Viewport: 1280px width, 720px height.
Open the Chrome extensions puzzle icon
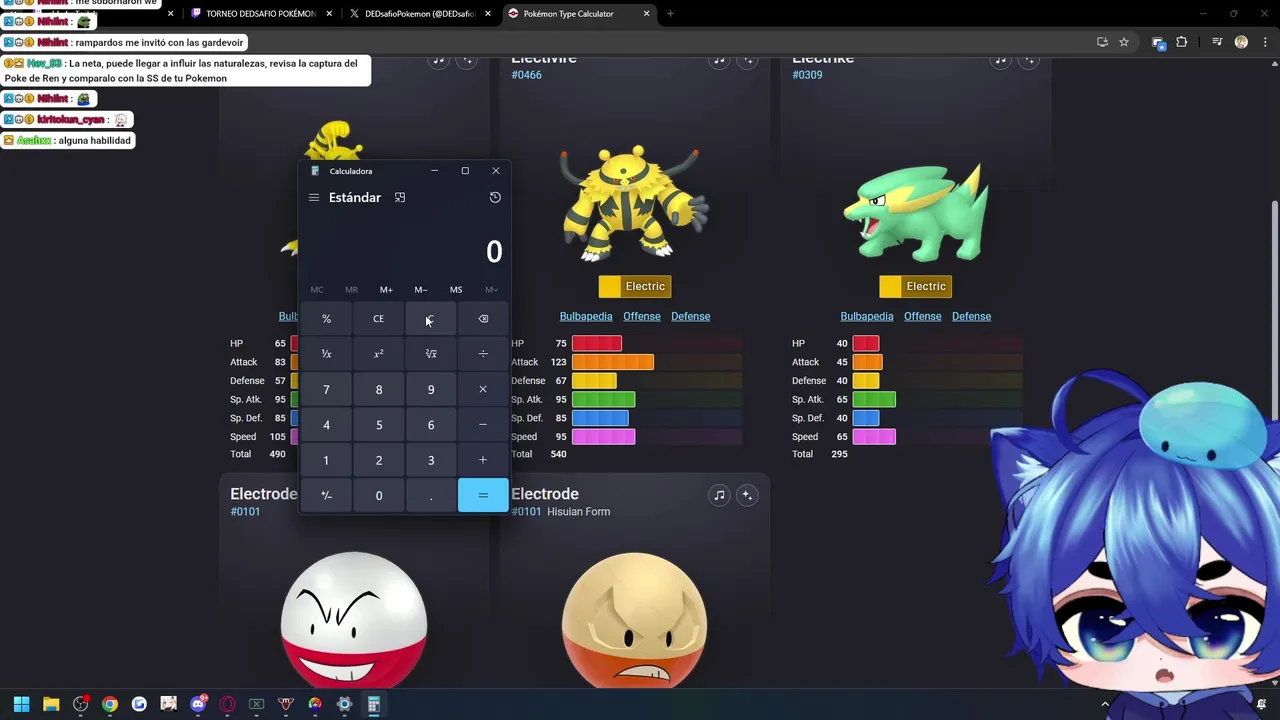[x=1182, y=42]
